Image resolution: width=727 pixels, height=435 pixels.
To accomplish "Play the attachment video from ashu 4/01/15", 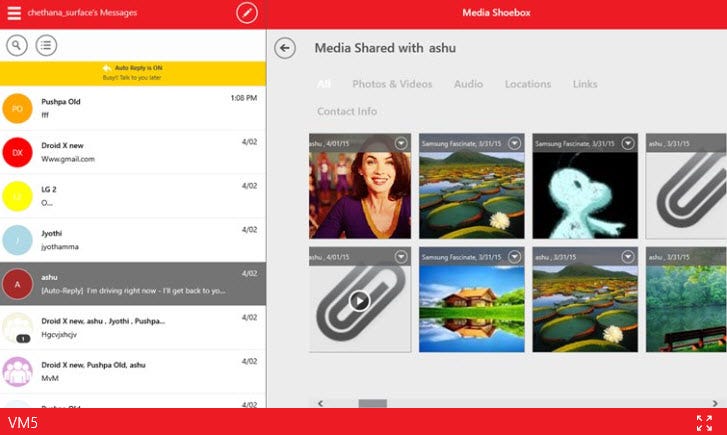I will [x=359, y=301].
